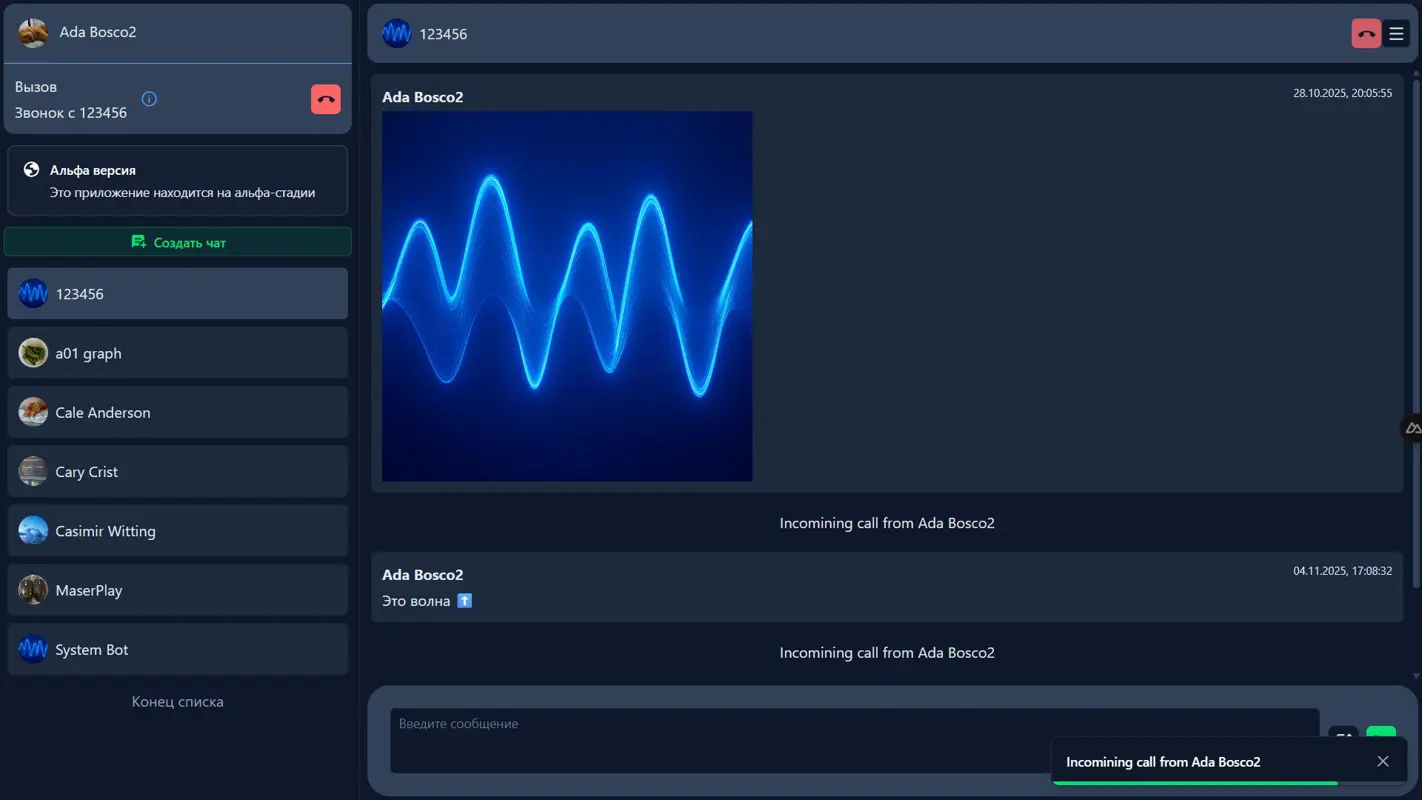Screen dimensions: 1422x800
Task: Dismiss the Incomining call notification
Action: (1383, 761)
